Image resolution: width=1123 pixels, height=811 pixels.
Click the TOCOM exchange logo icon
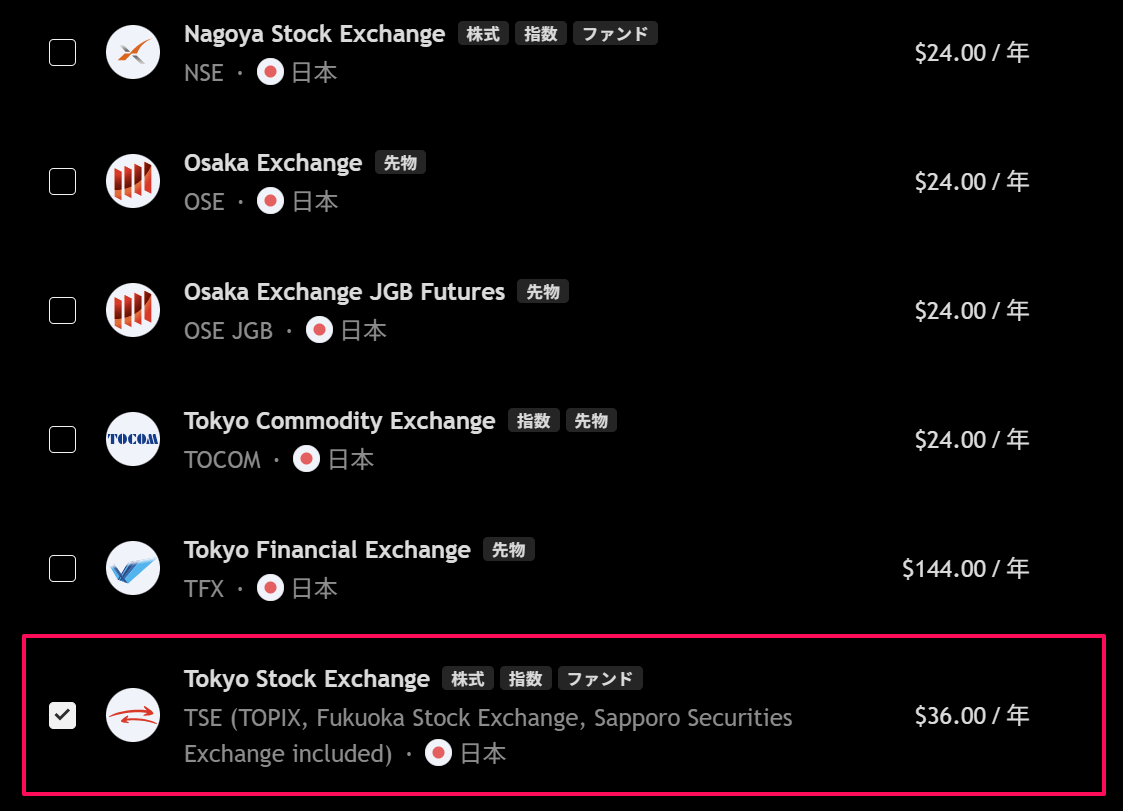coord(133,439)
